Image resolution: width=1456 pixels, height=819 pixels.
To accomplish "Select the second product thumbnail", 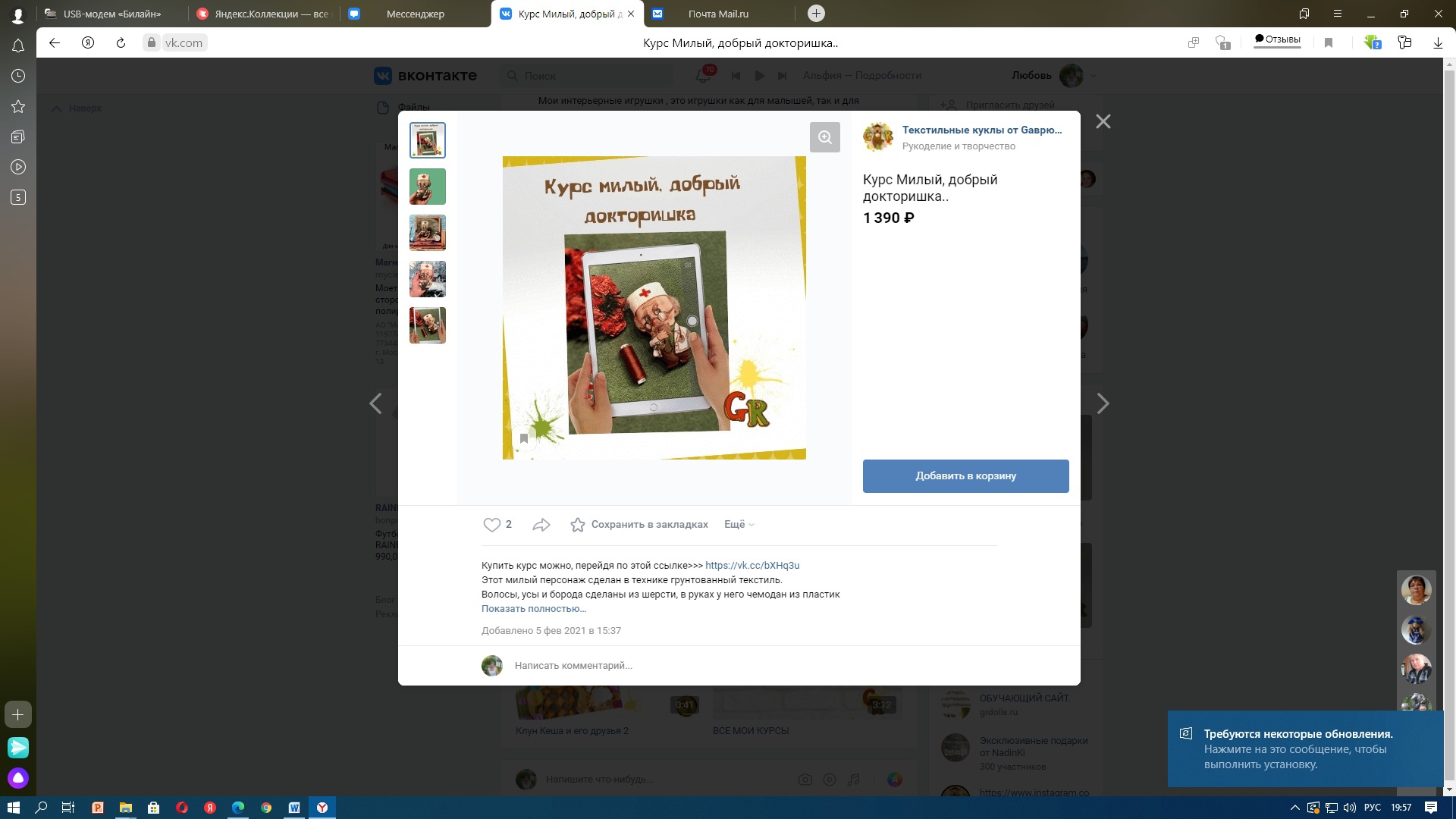I will [x=428, y=187].
